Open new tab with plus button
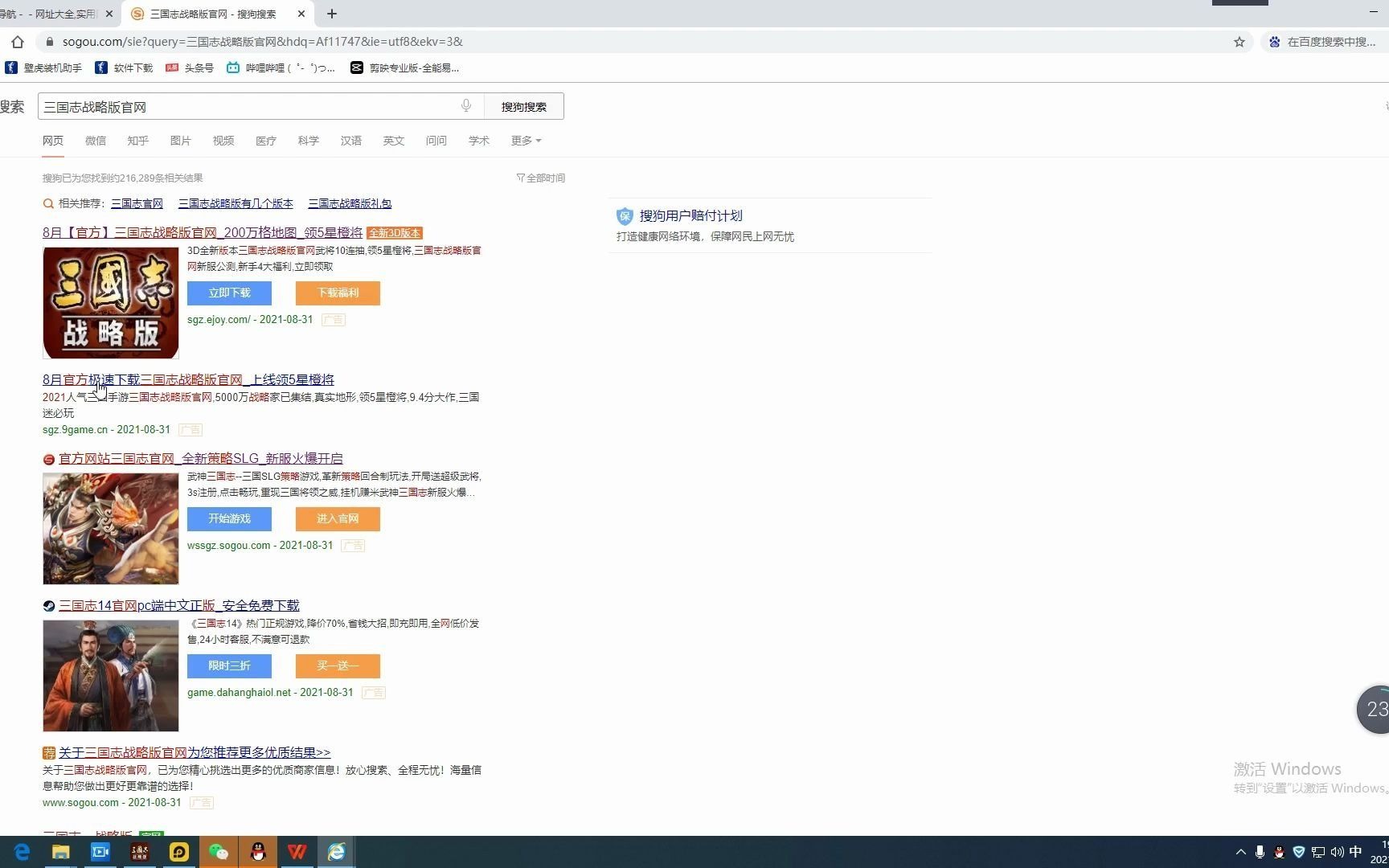Viewport: 1389px width, 868px height. pos(332,14)
